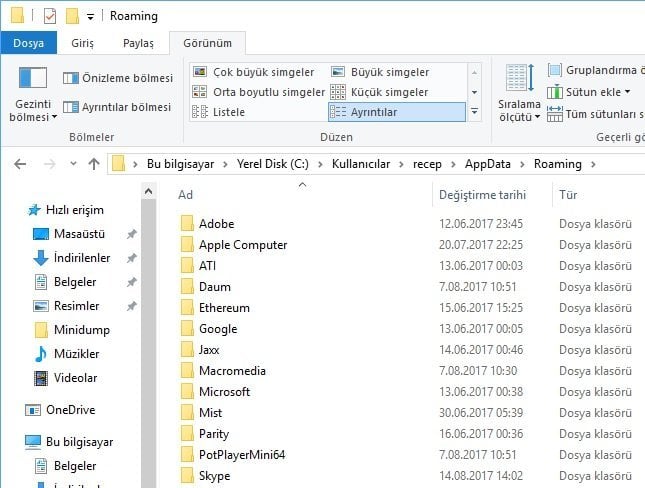Click Yerel Disk (C:) breadcrumb
This screenshot has height=488, width=645.
(273, 164)
